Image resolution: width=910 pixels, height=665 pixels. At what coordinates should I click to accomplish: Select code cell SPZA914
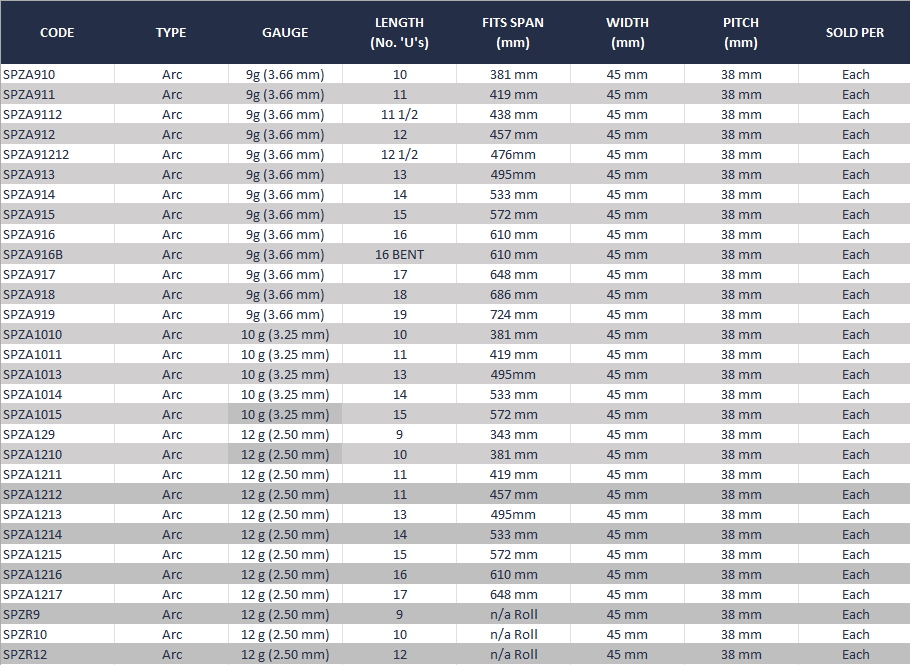coord(57,194)
